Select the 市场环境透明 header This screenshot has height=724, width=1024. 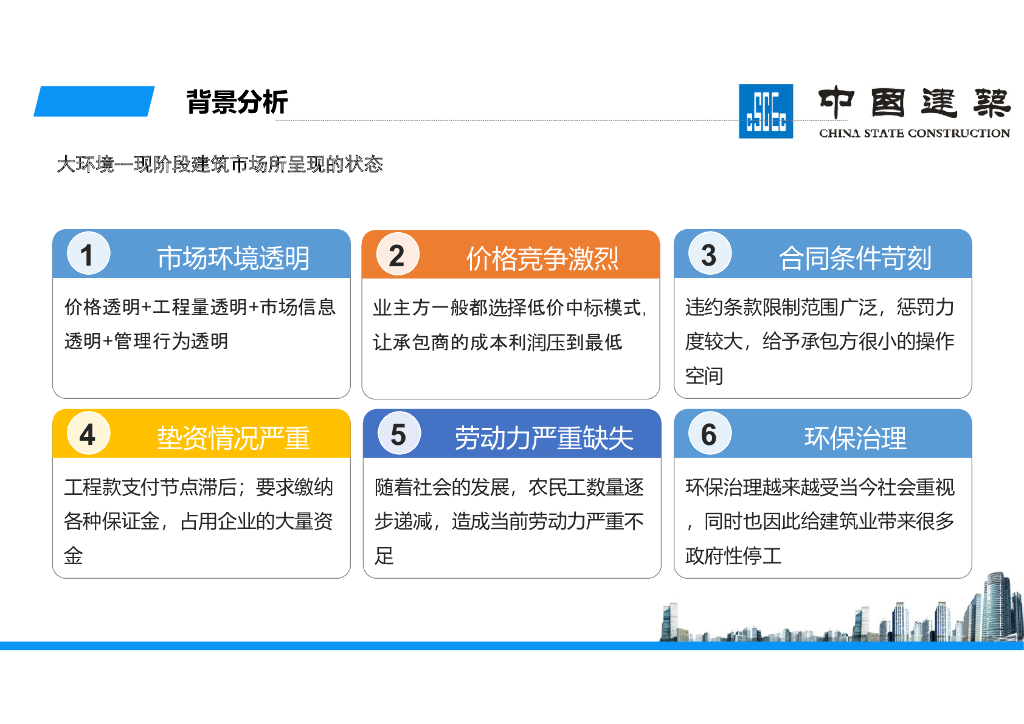232,258
